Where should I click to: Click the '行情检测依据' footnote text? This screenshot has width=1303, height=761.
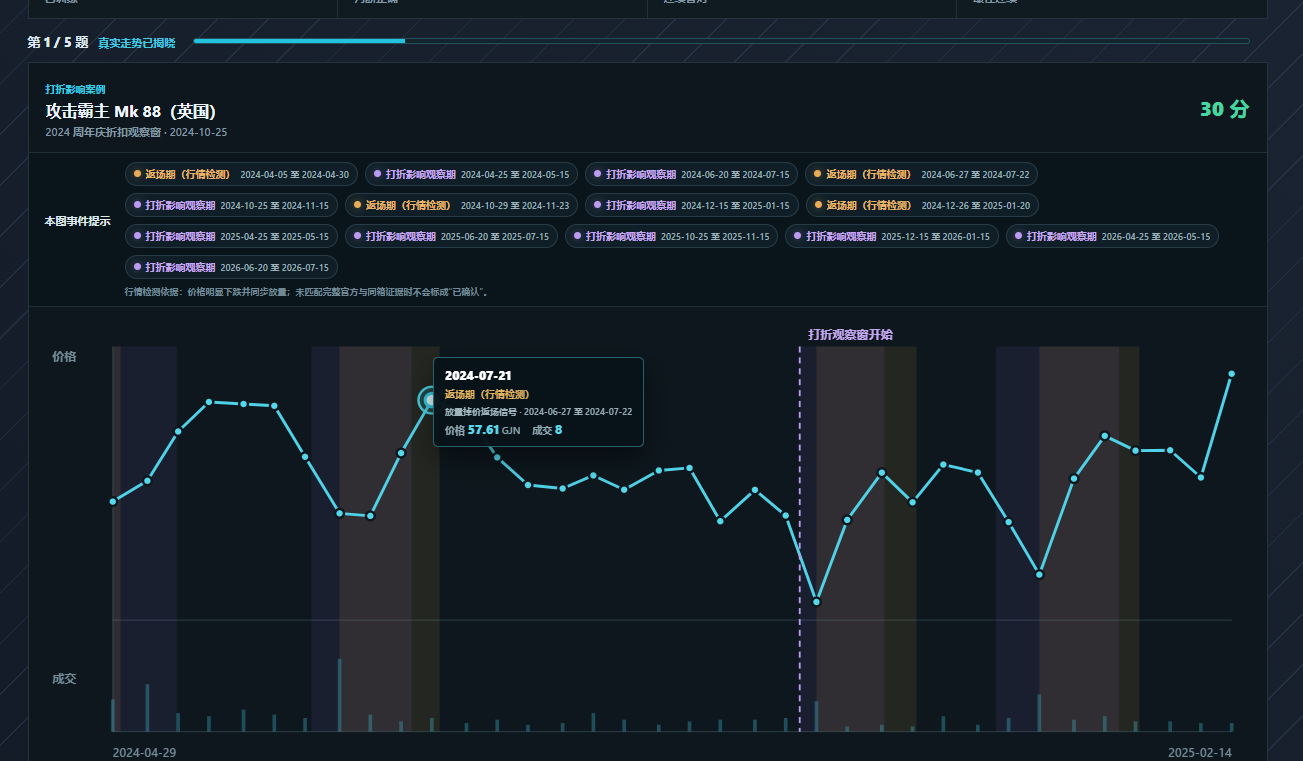tap(306, 292)
